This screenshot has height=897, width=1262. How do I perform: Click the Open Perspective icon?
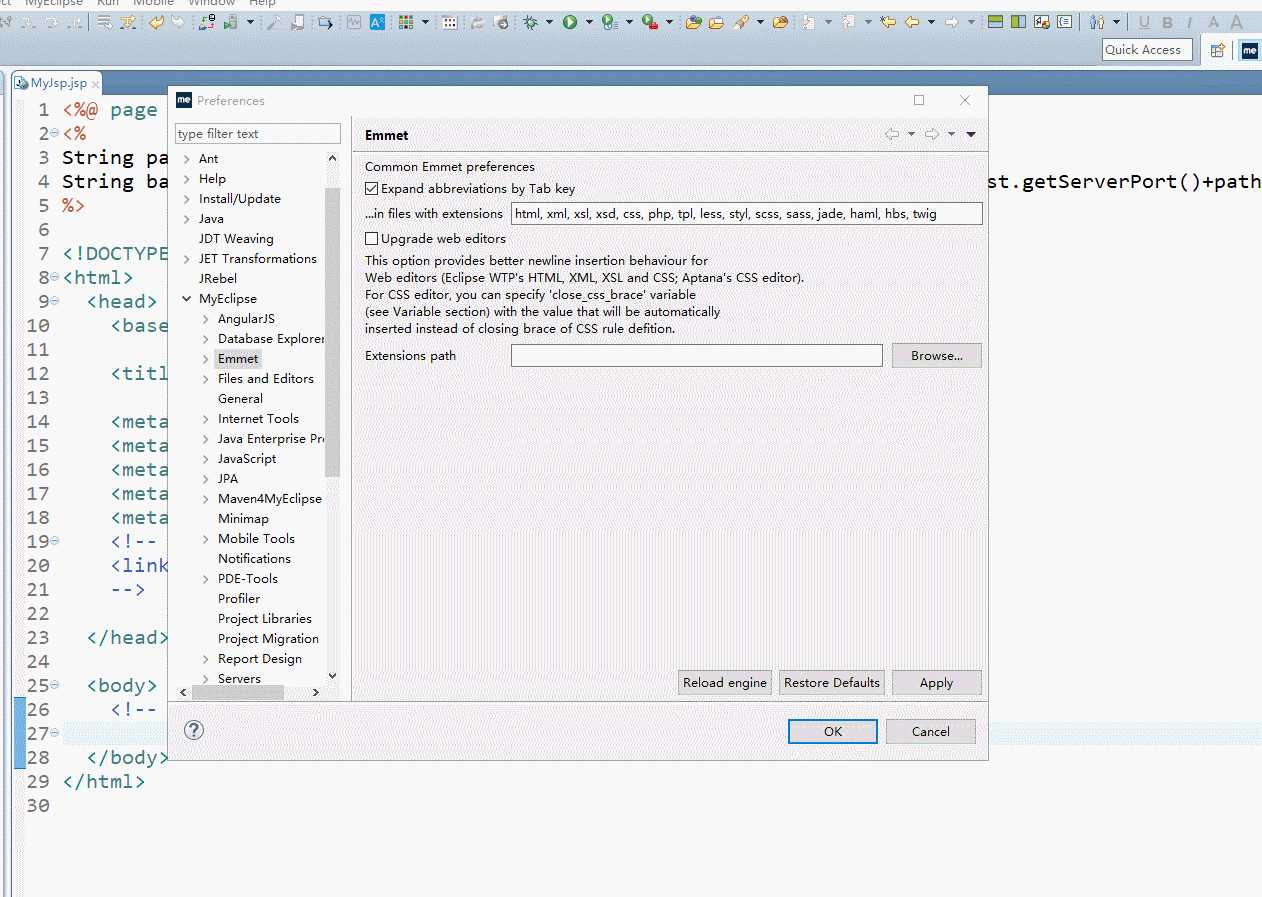click(x=1217, y=50)
